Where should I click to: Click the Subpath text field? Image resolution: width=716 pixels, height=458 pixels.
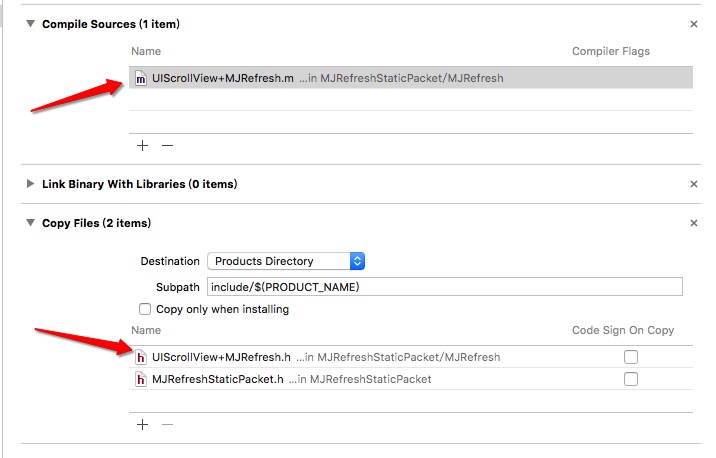[444, 287]
